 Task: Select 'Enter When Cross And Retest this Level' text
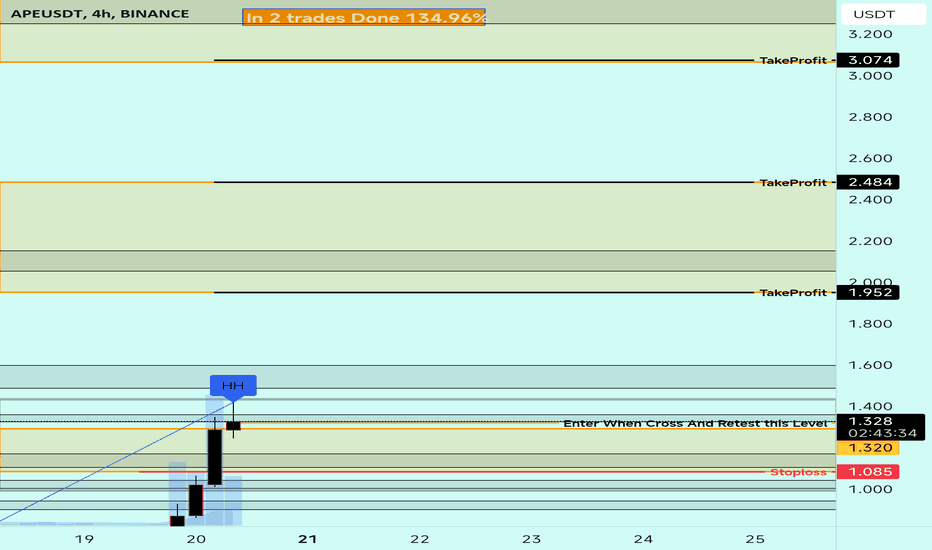pyautogui.click(x=695, y=423)
